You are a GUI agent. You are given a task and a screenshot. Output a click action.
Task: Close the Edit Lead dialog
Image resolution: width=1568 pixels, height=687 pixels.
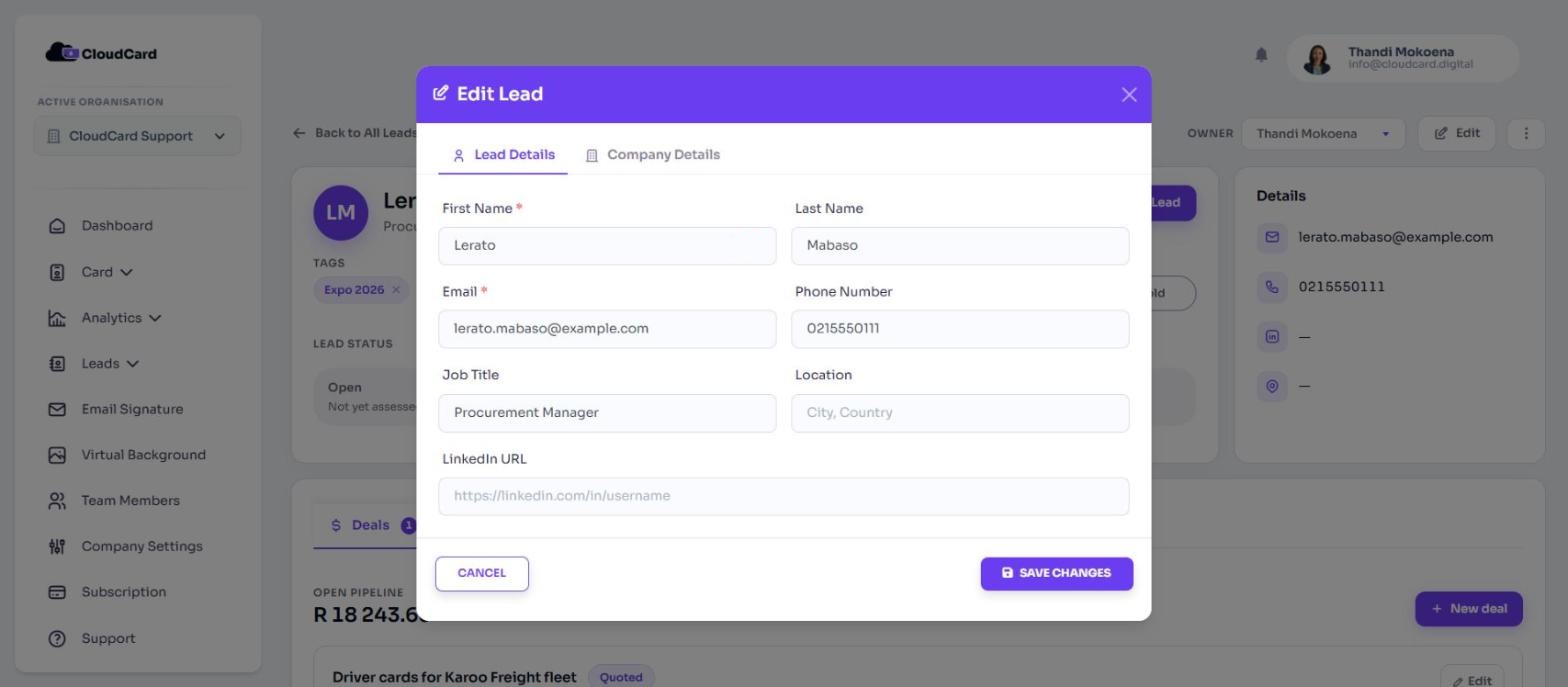click(x=1129, y=94)
